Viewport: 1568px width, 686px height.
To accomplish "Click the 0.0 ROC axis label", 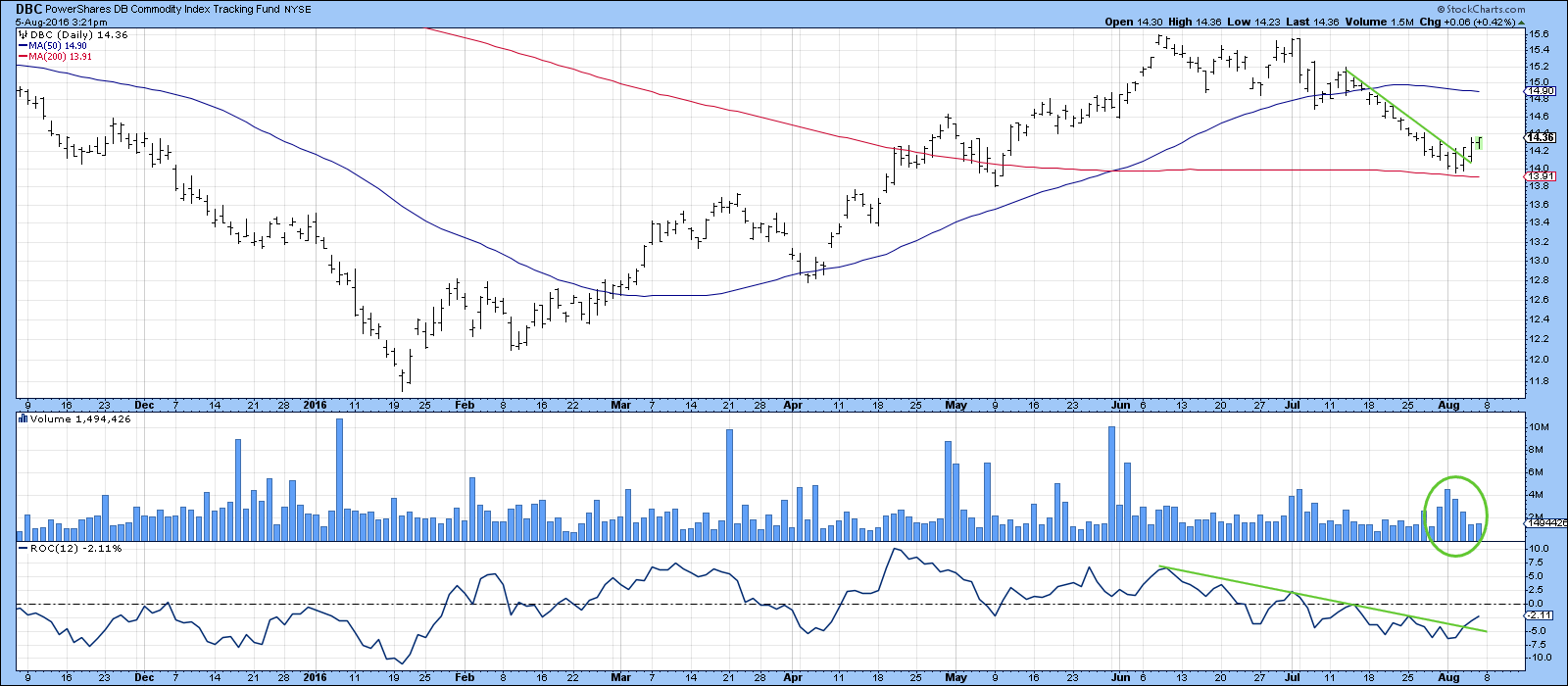I will tap(1537, 604).
